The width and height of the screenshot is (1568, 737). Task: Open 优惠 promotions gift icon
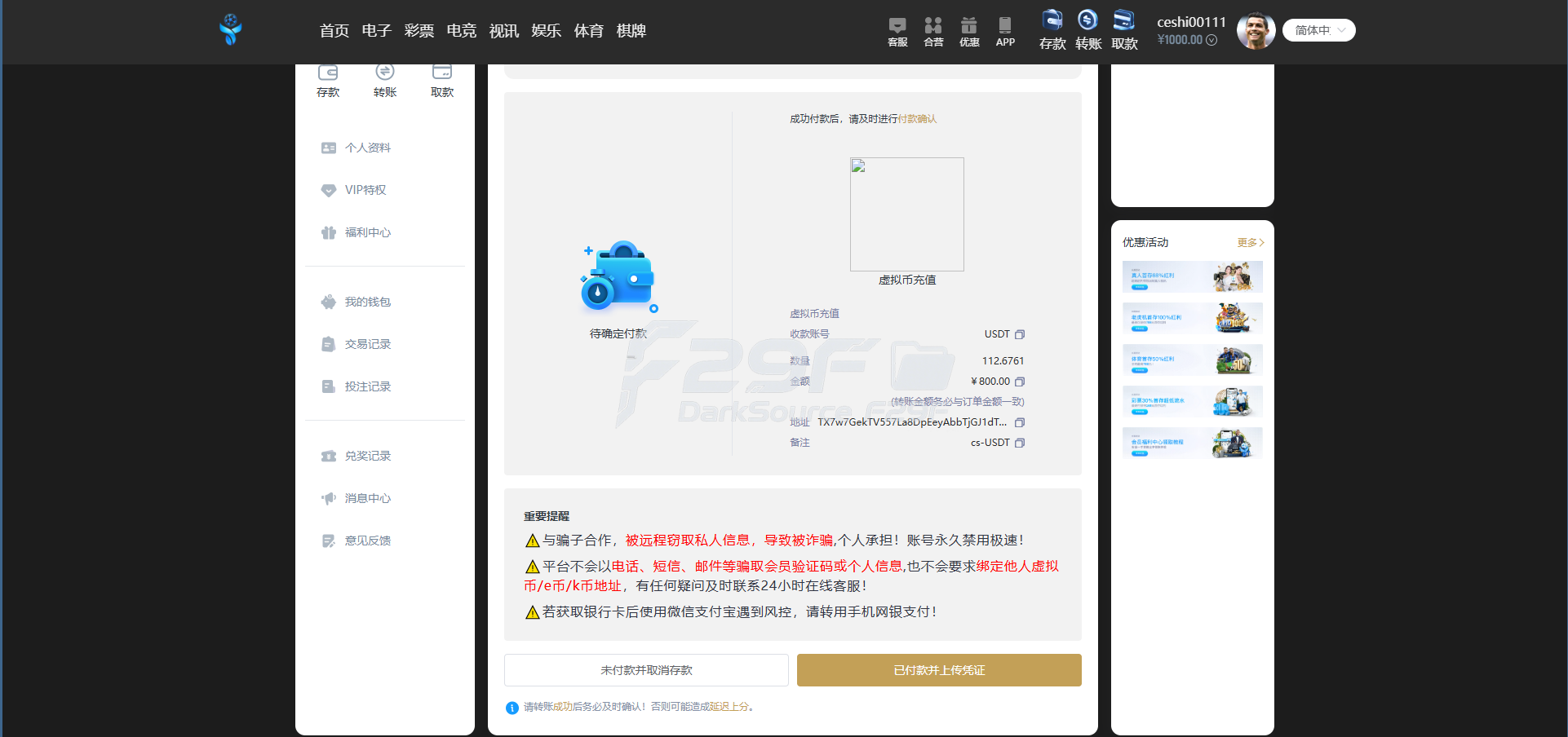969,32
